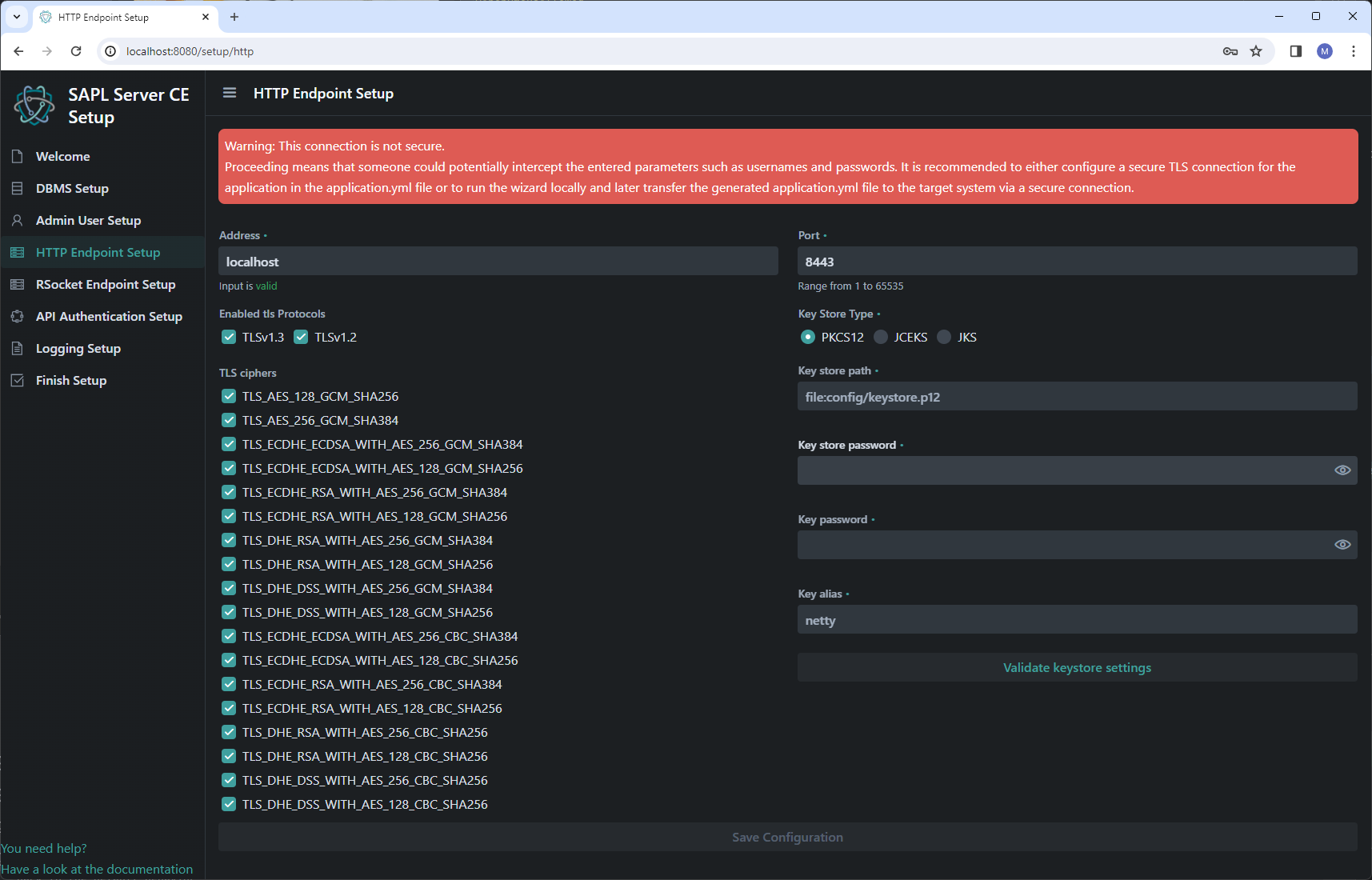Click the DBMS Setup icon in sidebar
This screenshot has width=1372, height=880.
(18, 188)
